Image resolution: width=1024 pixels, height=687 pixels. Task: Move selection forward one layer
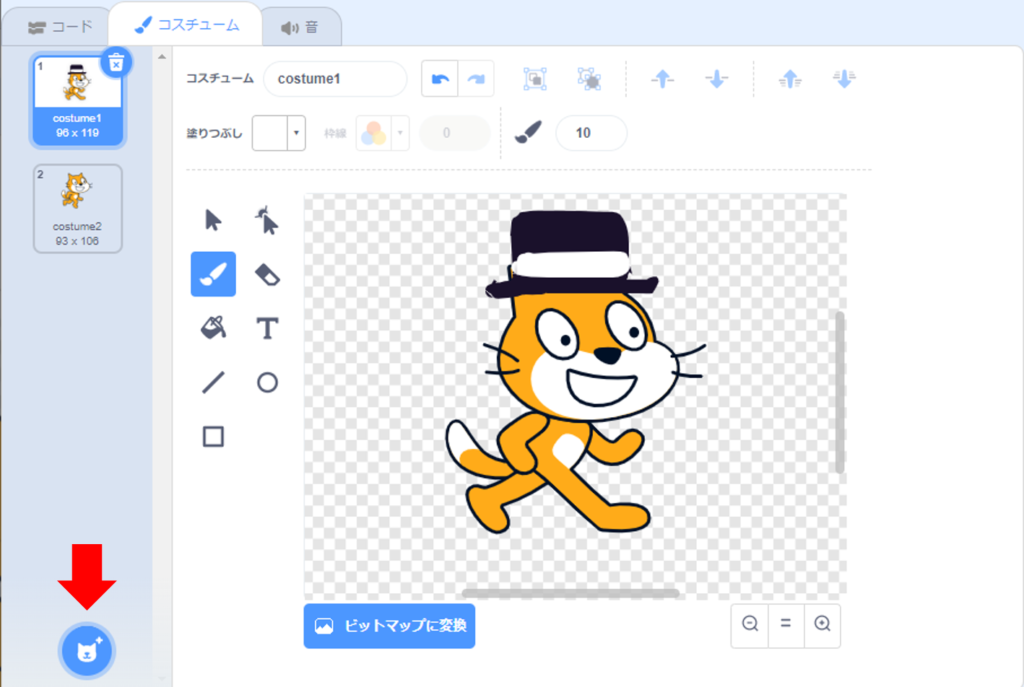tap(663, 79)
